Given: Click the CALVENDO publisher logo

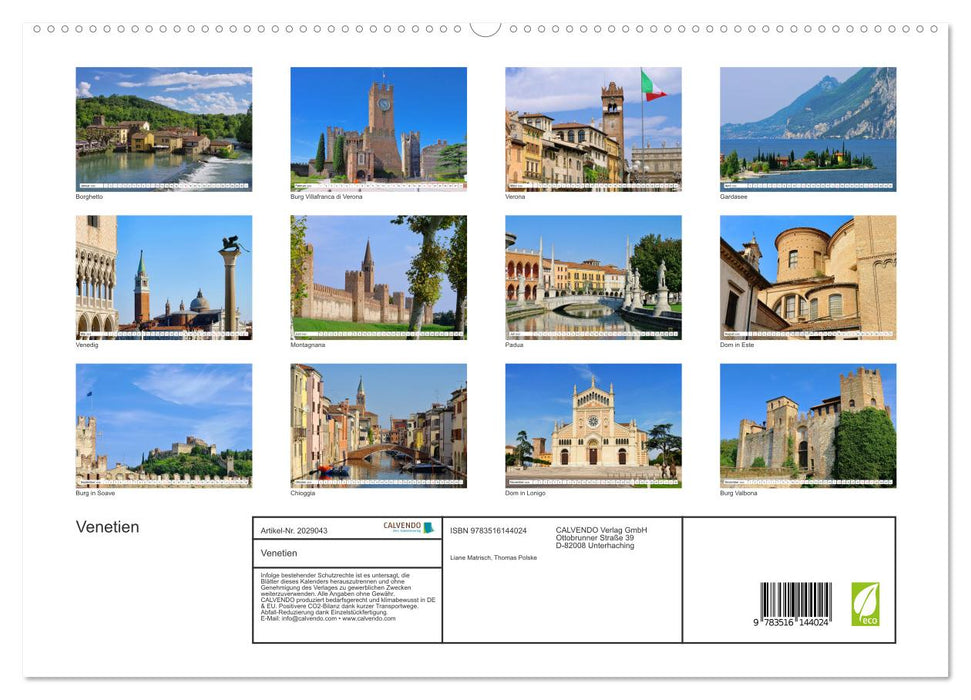Looking at the screenshot, I should click(404, 527).
